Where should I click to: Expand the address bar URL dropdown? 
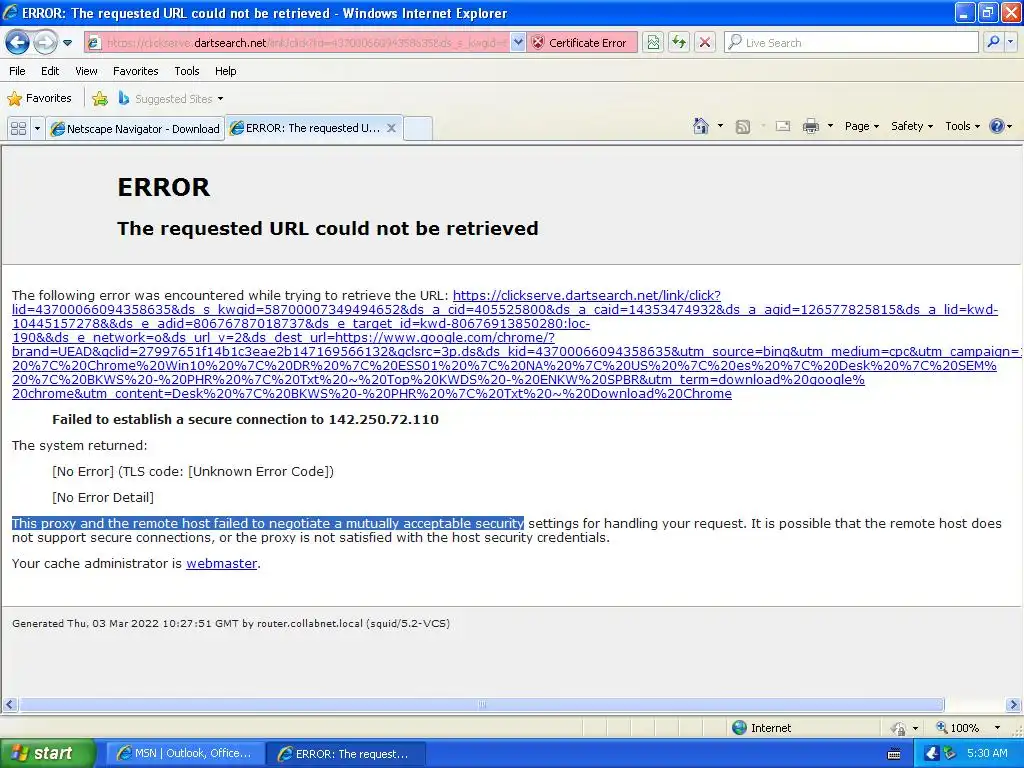pyautogui.click(x=517, y=42)
